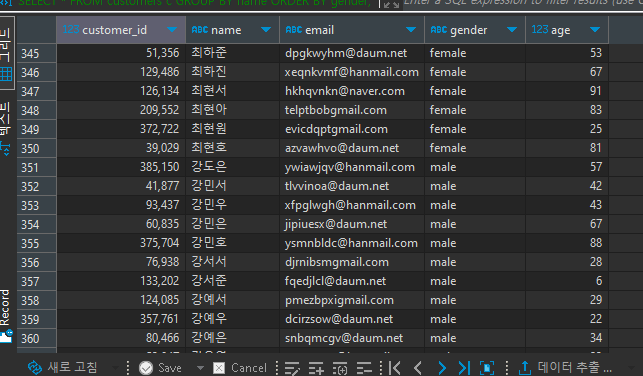
Task: Click the age cell 6 for 강서준
Action: 567,281
